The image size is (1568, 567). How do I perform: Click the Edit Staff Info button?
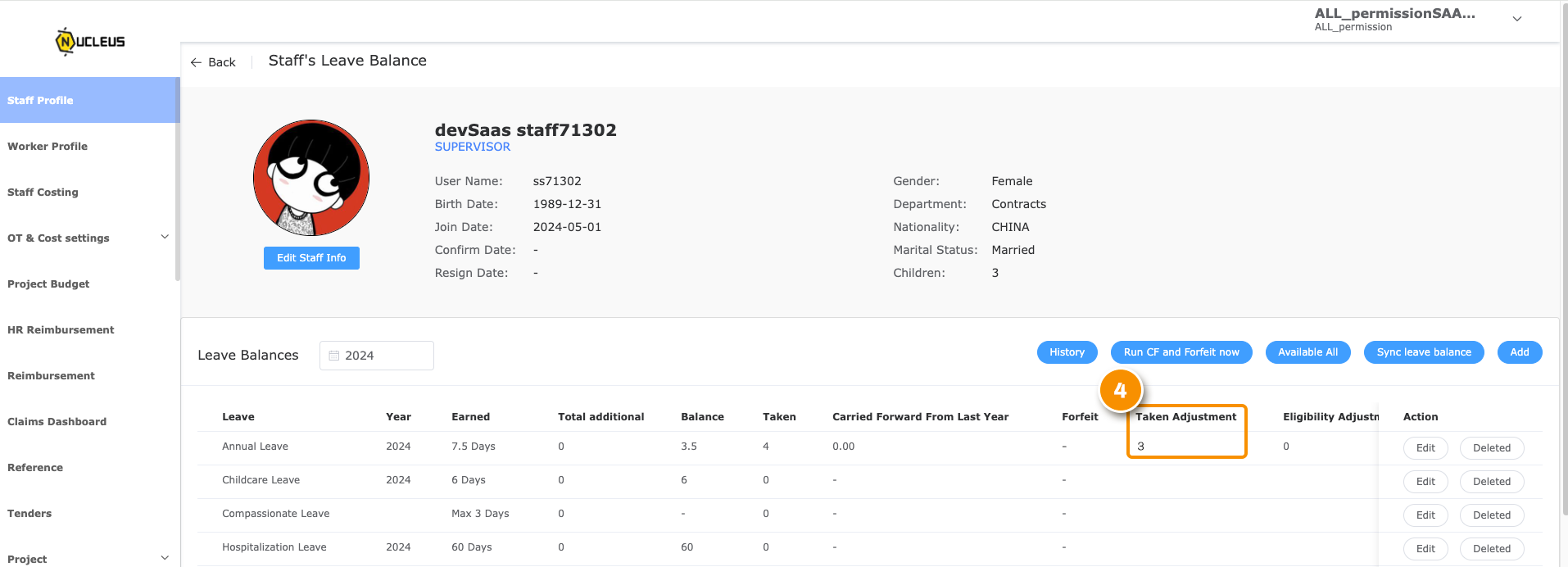click(311, 258)
